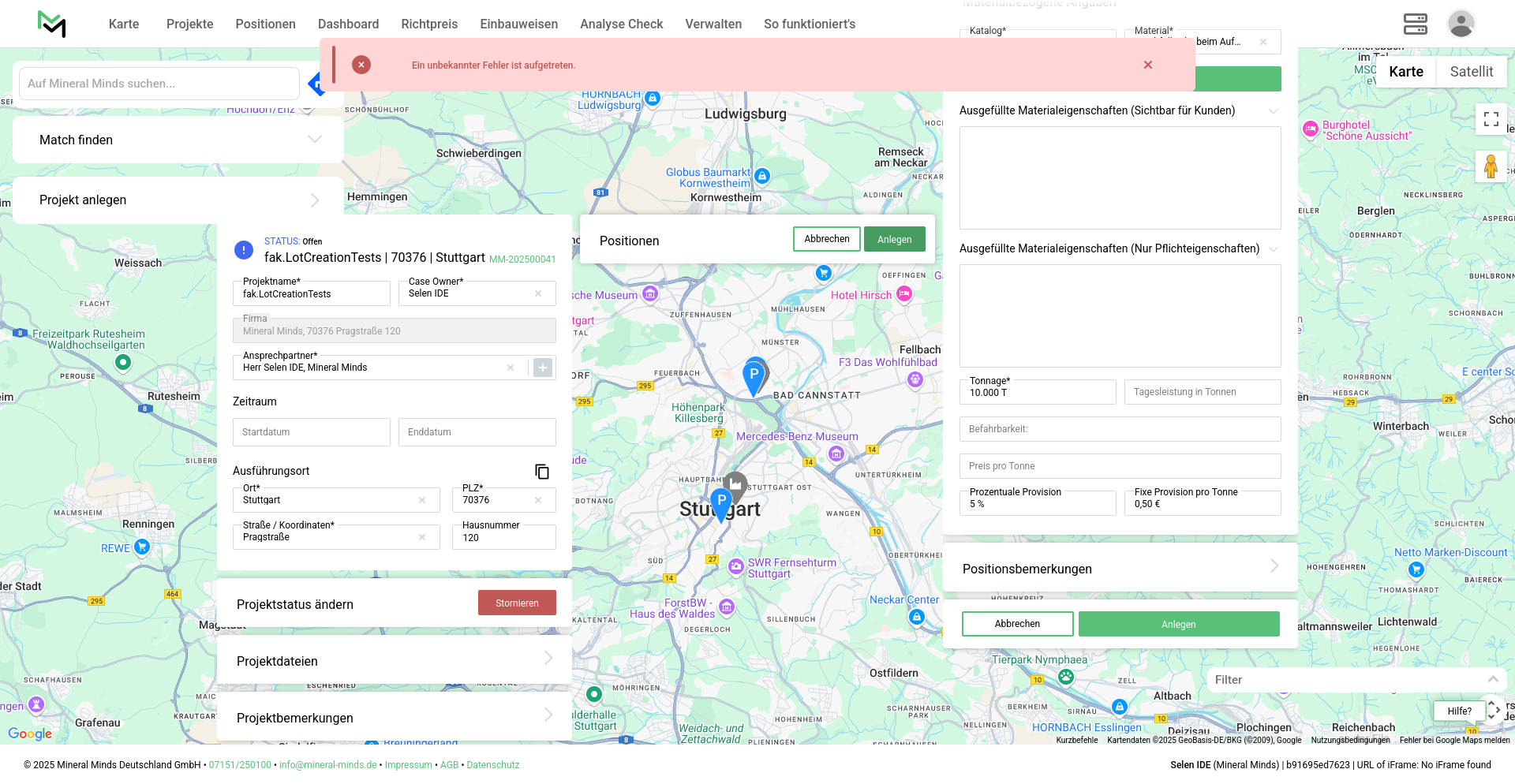Open the user profile avatar icon
The width and height of the screenshot is (1515, 784).
point(1461,24)
